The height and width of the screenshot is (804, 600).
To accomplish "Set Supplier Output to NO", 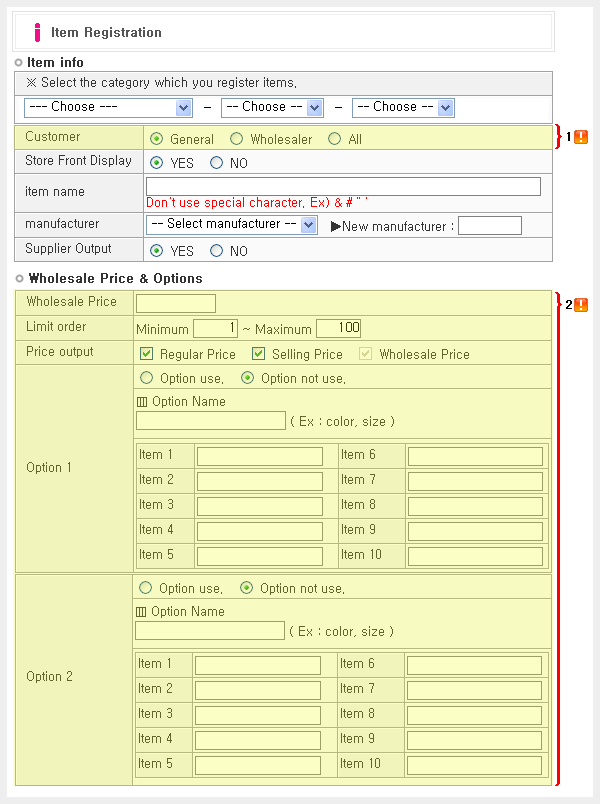I will [x=217, y=251].
